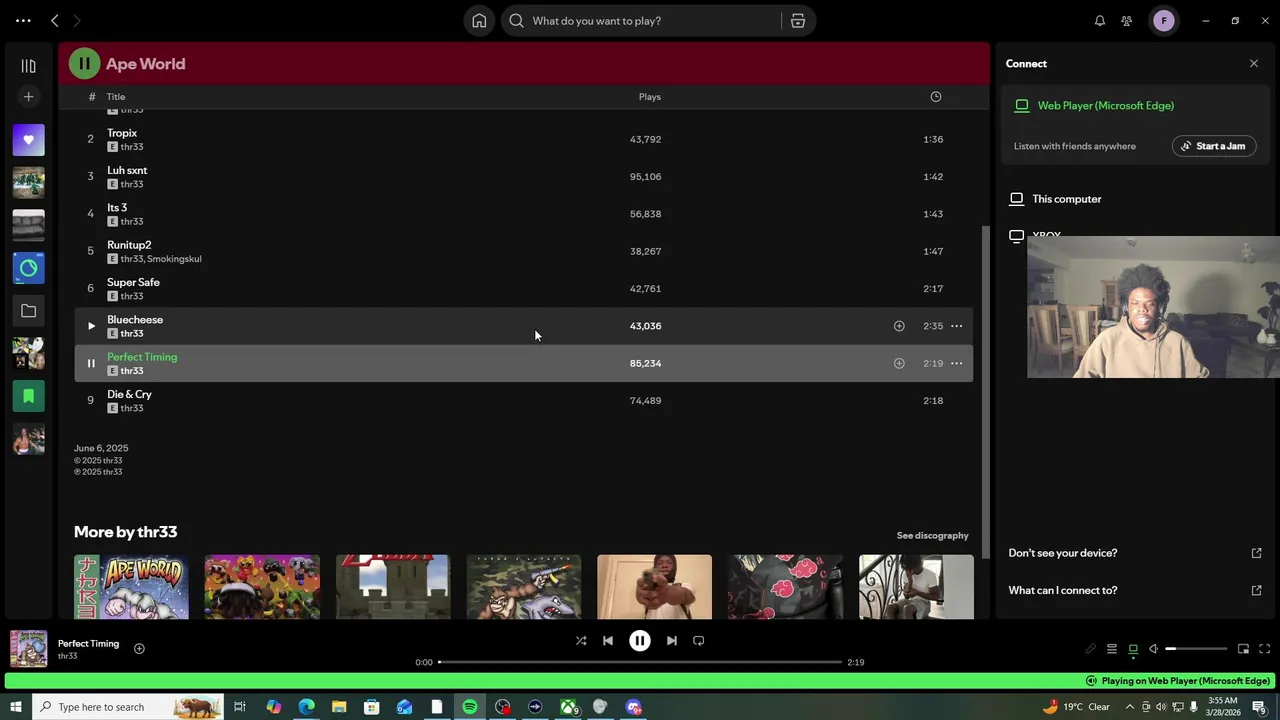
Task: Open Xbox app from the taskbar
Action: (x=568, y=707)
